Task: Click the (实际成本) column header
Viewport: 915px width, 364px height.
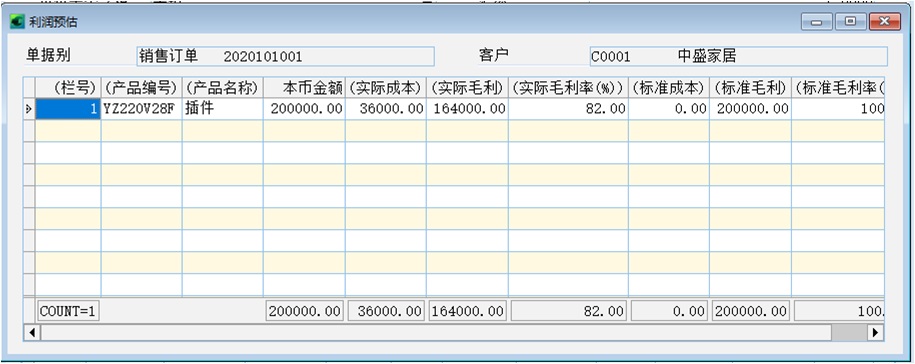Action: (x=386, y=88)
